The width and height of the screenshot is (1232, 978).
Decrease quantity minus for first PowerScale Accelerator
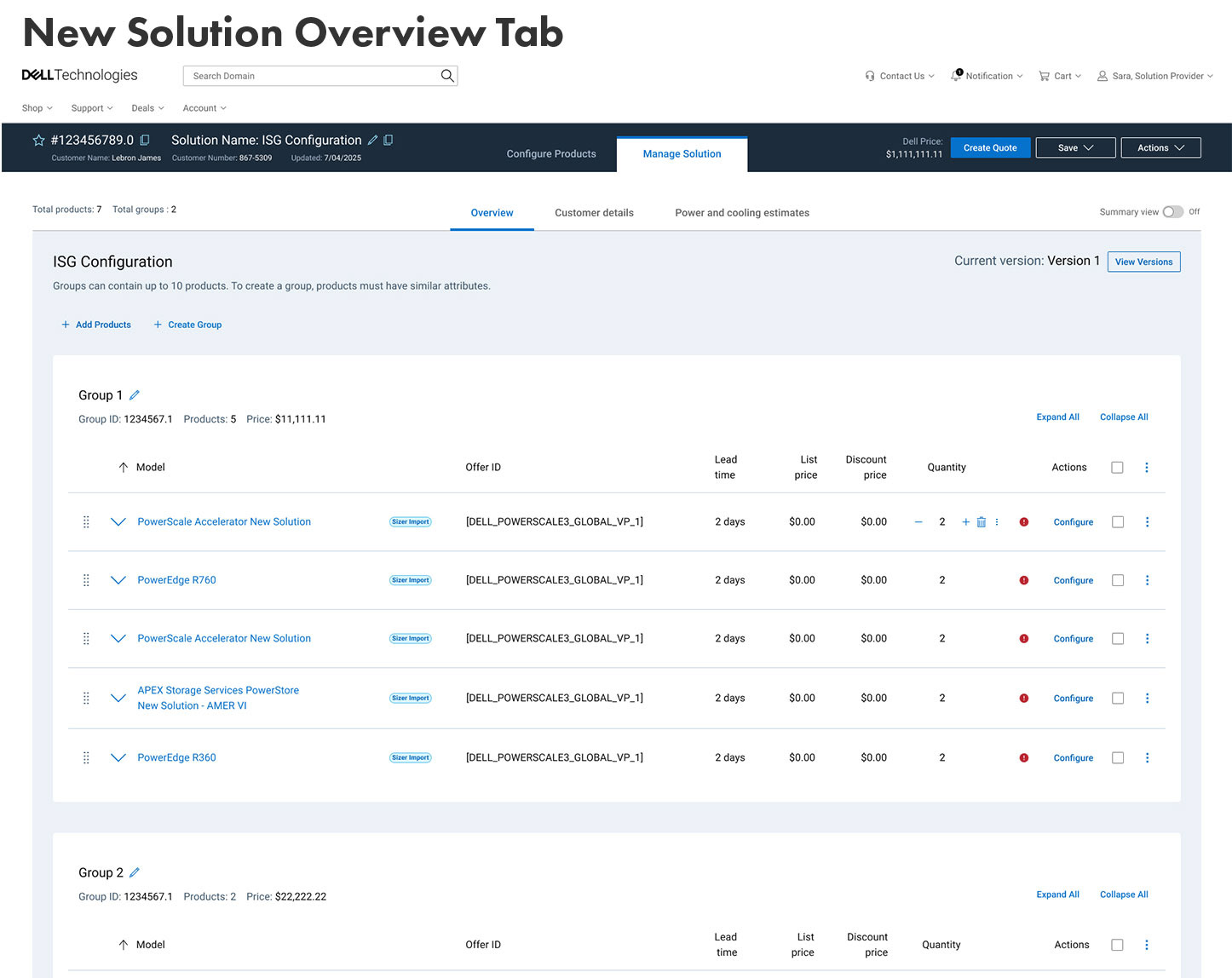918,522
